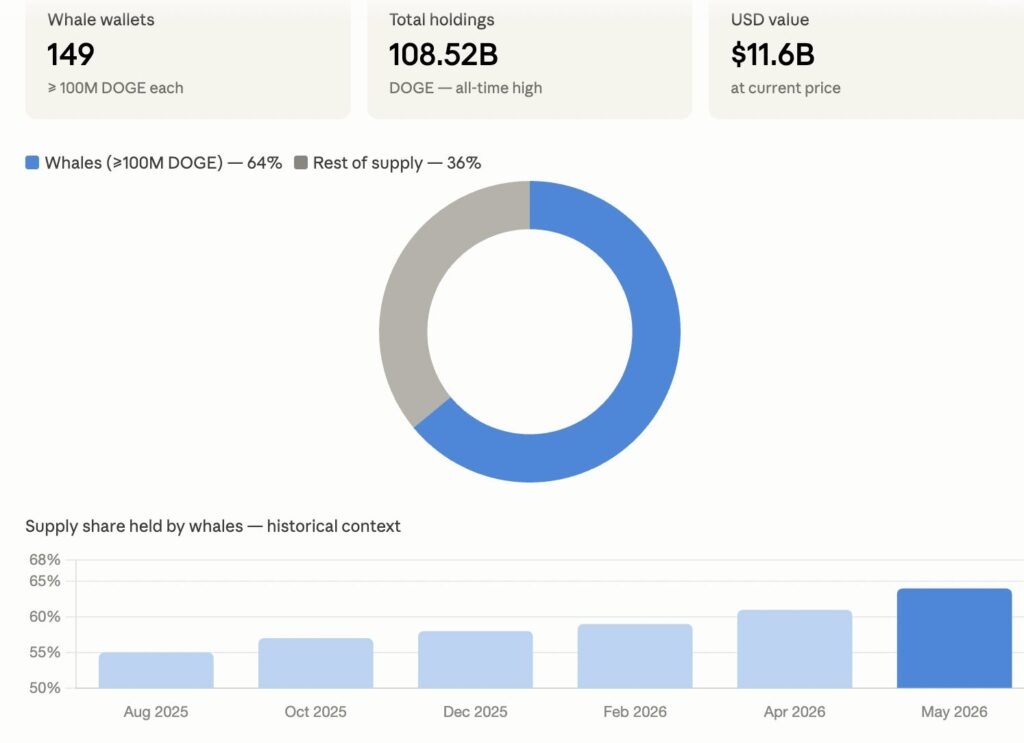Image resolution: width=1024 pixels, height=743 pixels.
Task: Click the 'Feb 2026' axis label
Action: pos(635,712)
